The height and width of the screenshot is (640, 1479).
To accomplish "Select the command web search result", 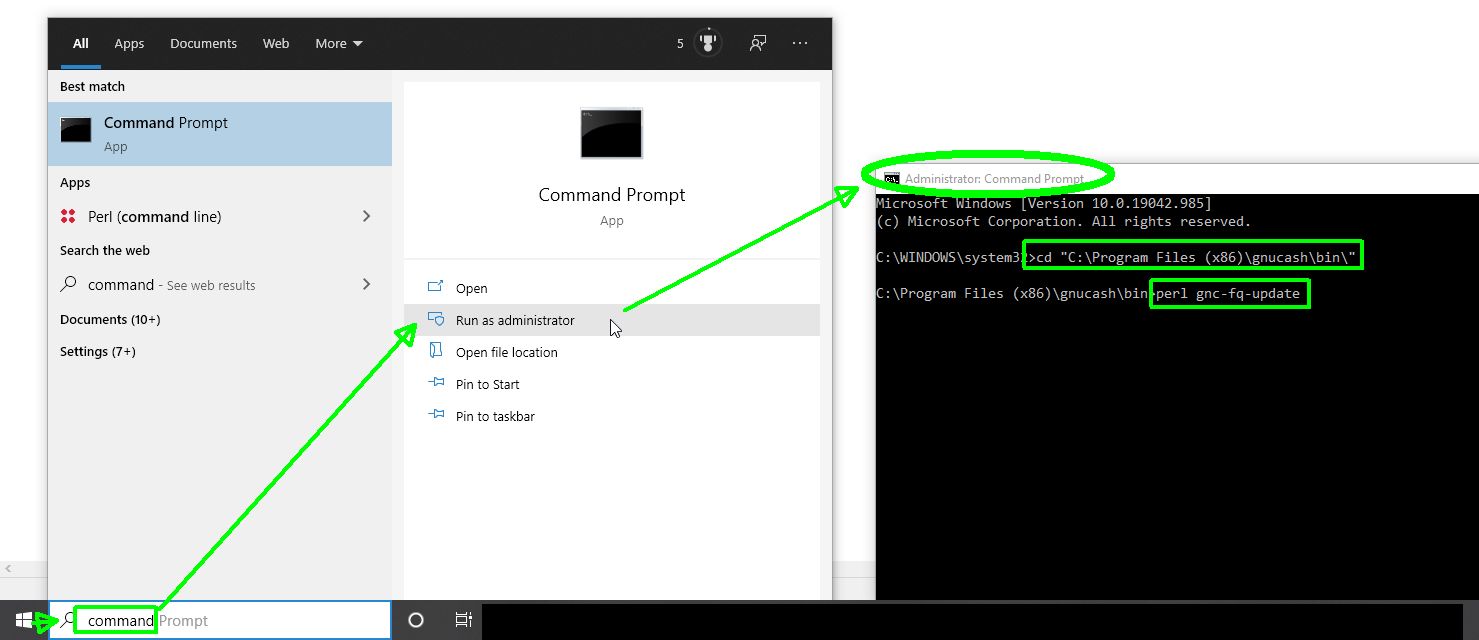I will click(x=220, y=284).
